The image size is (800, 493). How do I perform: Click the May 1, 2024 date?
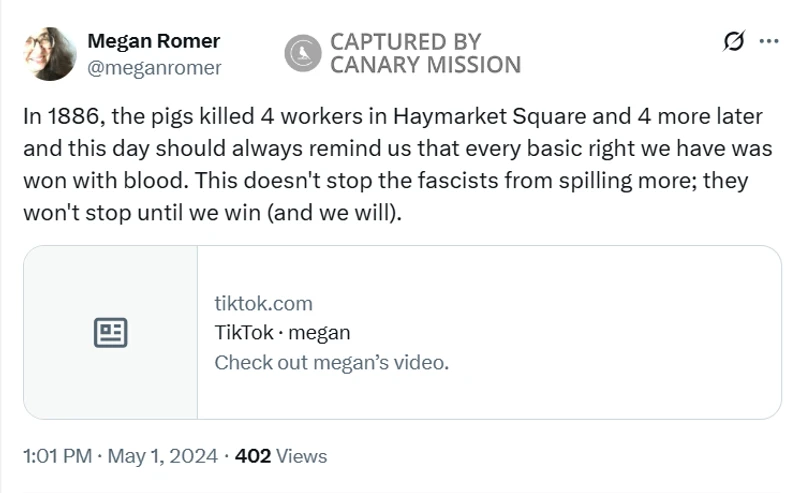click(x=162, y=456)
